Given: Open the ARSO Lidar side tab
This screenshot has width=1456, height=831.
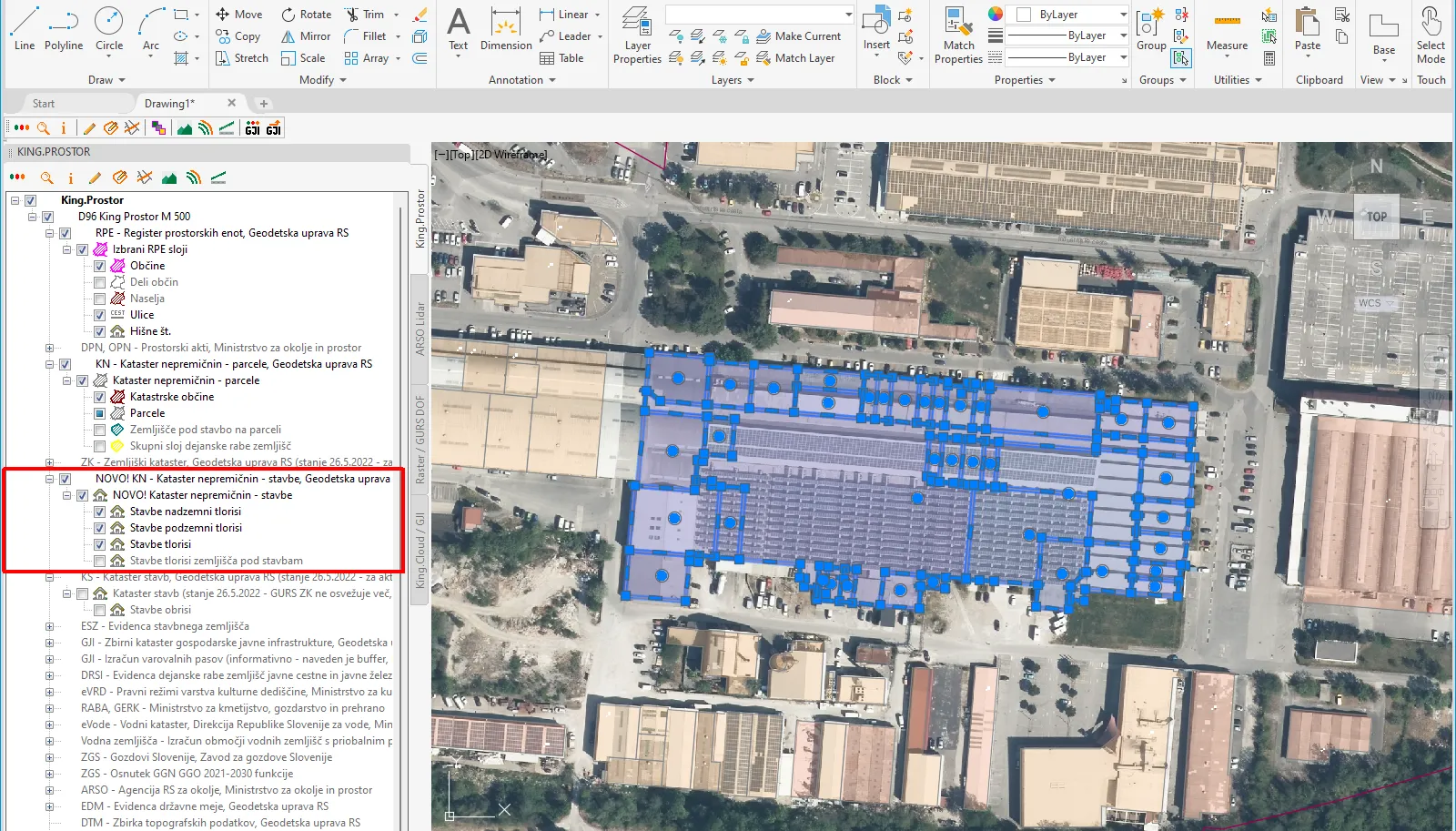Looking at the screenshot, I should click(420, 328).
